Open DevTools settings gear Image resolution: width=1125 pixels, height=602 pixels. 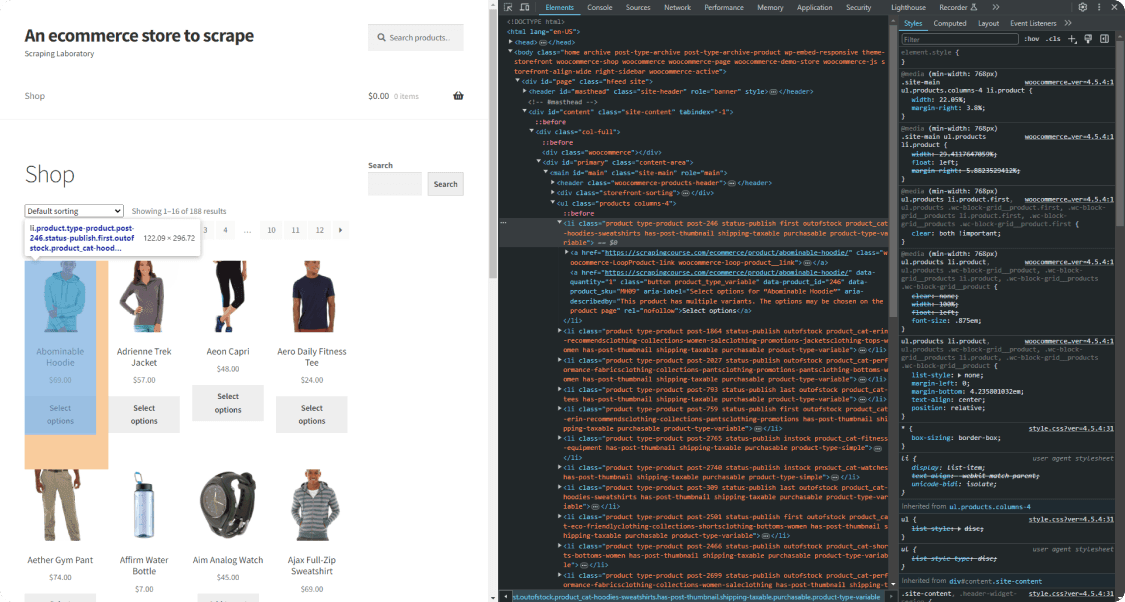1083,7
